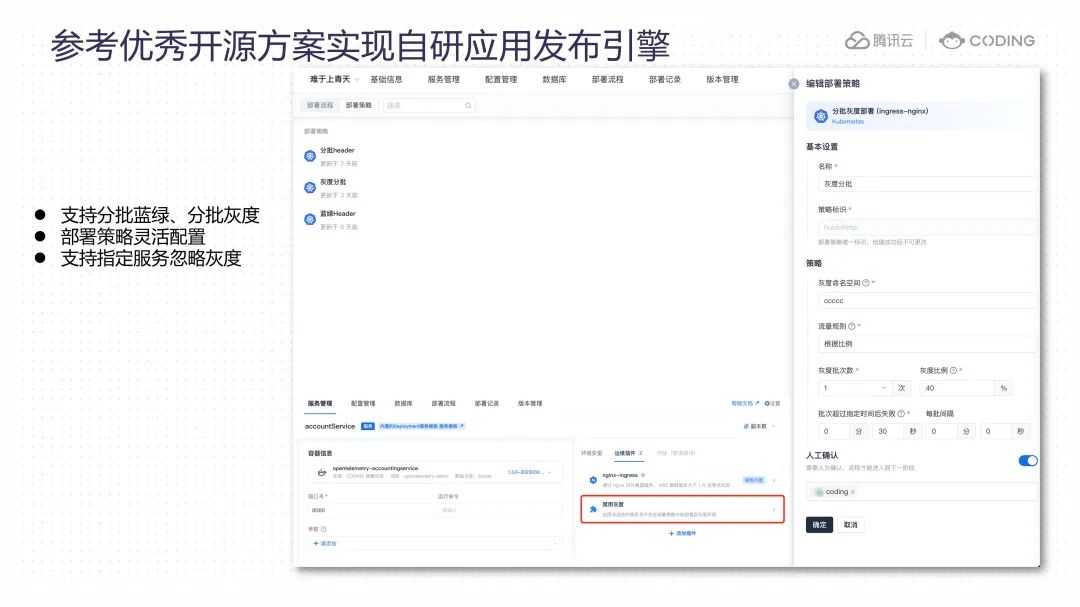
Task: Click the help icon beside 参数
Action: [x=323, y=529]
